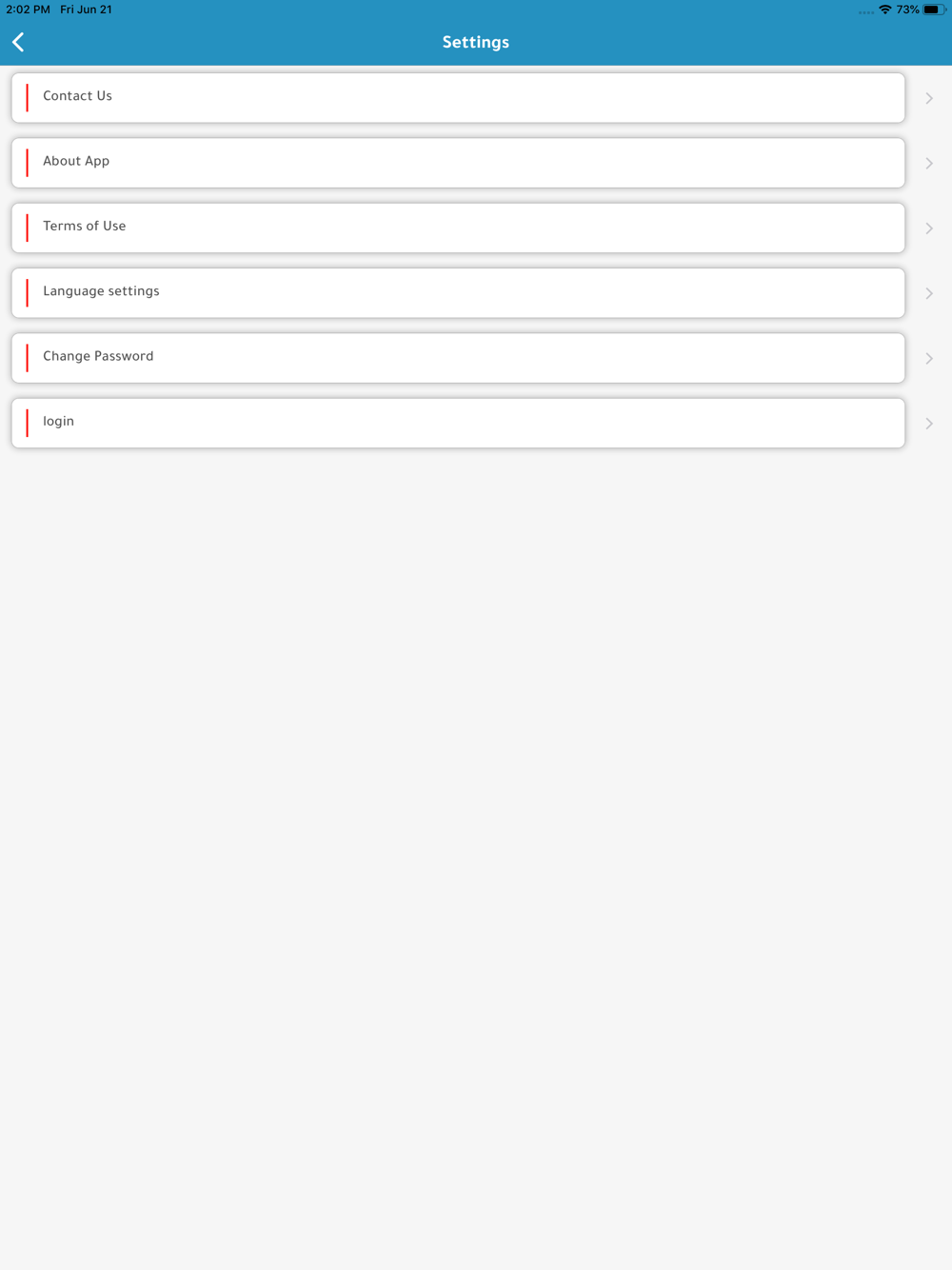Image resolution: width=952 pixels, height=1270 pixels.
Task: Open the Contact Us row
Action: click(x=458, y=97)
